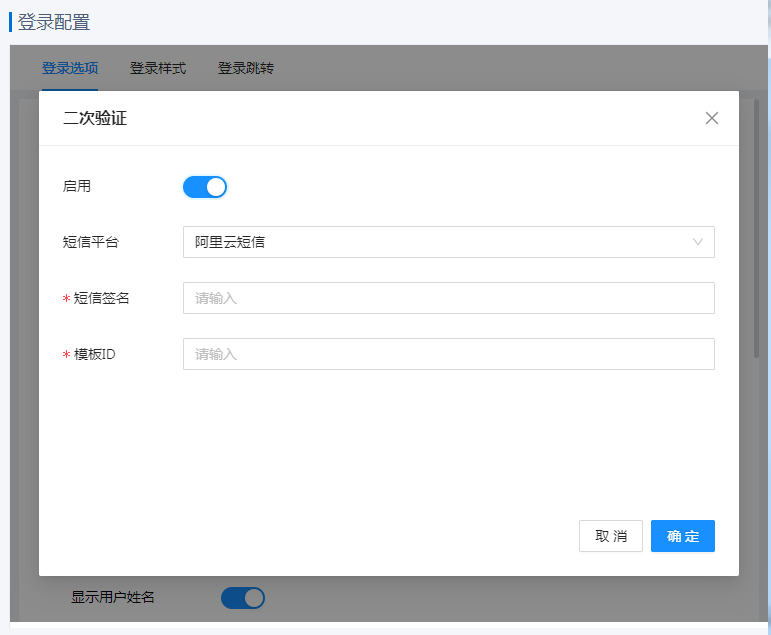Toggle the 显示用户姓名 switch
Image resolution: width=771 pixels, height=635 pixels.
tap(242, 598)
